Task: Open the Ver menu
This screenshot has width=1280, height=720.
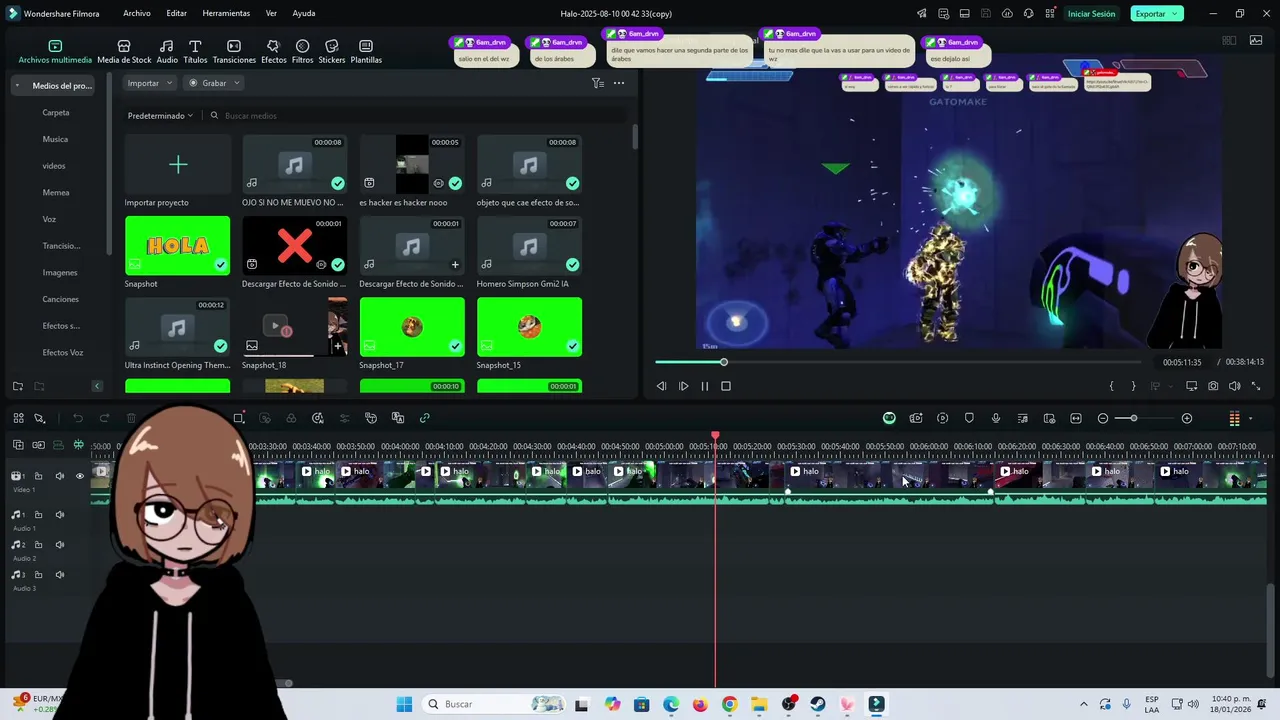Action: [271, 14]
